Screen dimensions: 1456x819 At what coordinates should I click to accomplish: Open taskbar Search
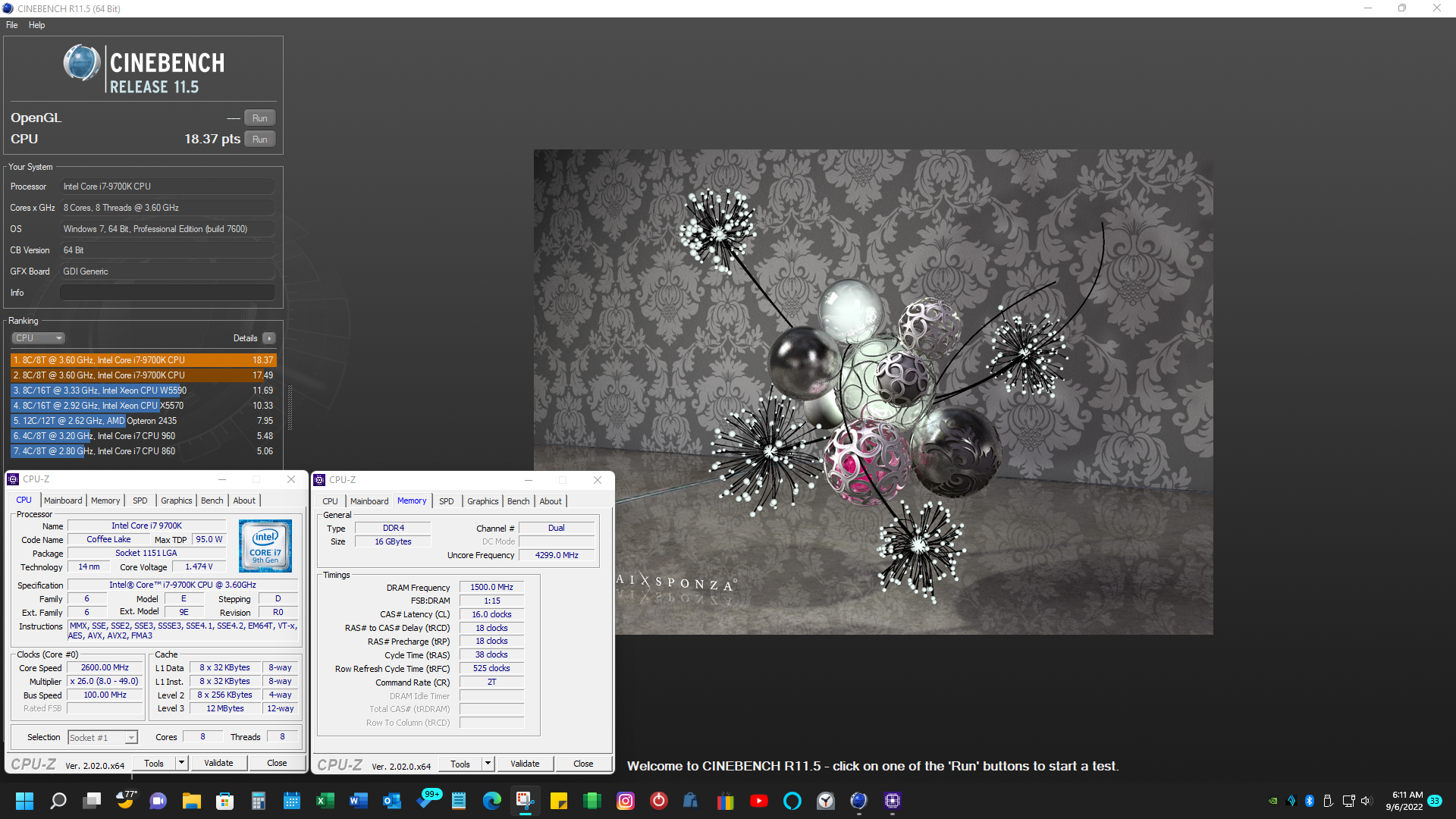tap(58, 801)
